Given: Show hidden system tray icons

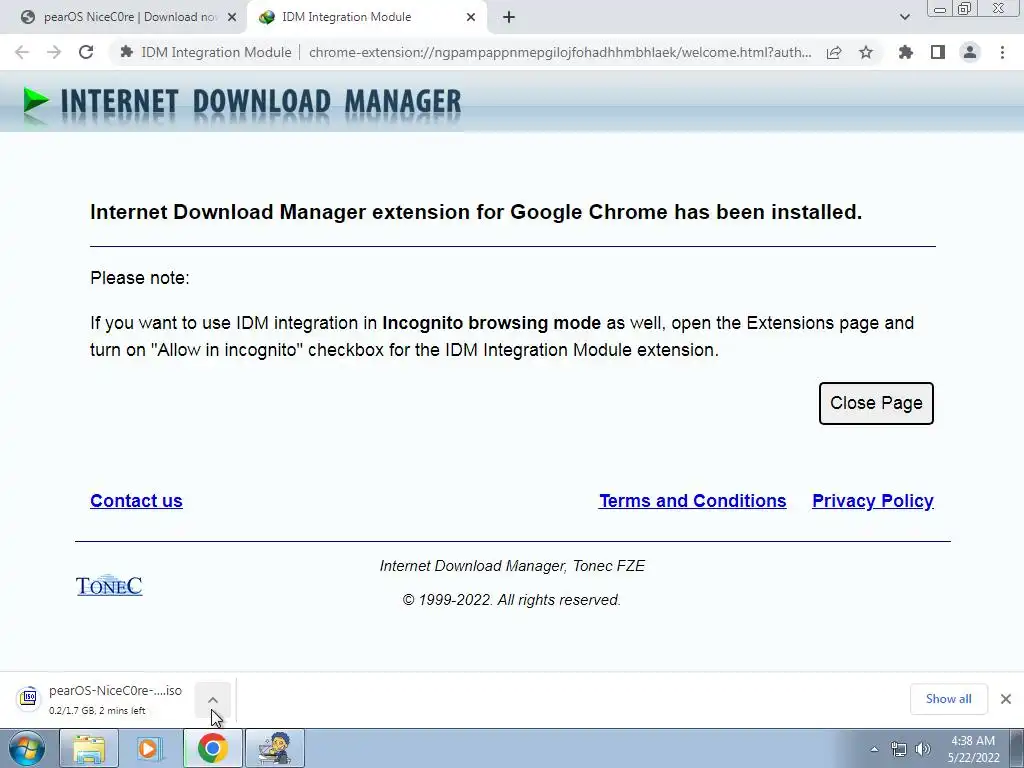Looking at the screenshot, I should coord(874,749).
